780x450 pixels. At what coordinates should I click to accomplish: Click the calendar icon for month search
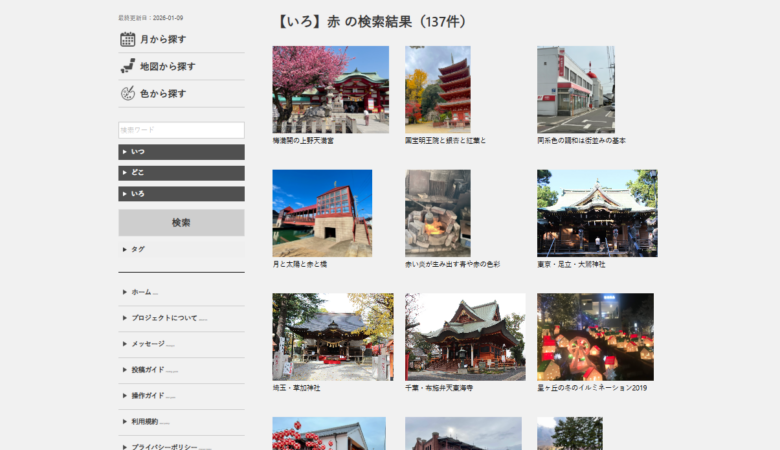click(127, 39)
